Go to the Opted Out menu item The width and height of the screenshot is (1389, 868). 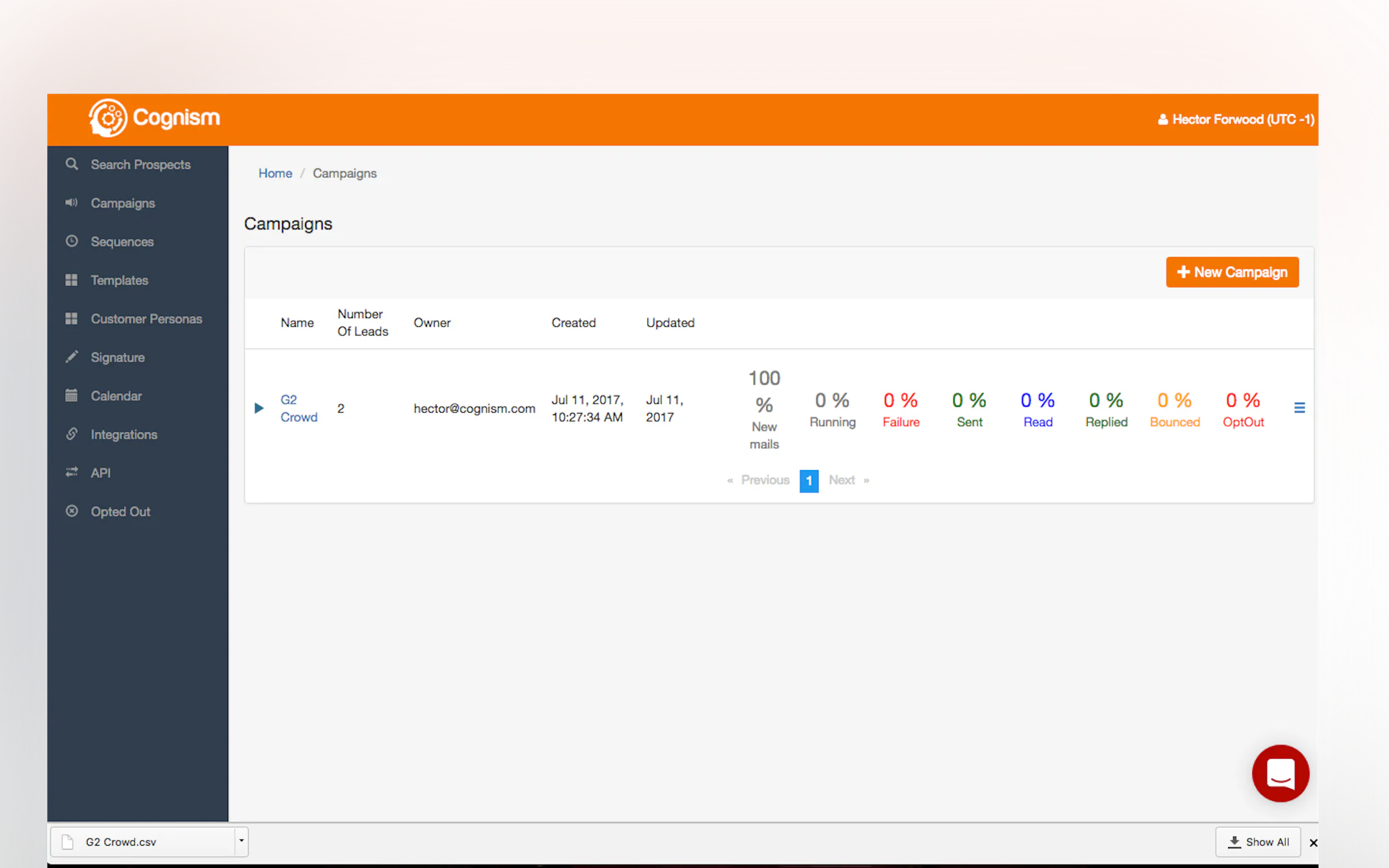pos(120,512)
